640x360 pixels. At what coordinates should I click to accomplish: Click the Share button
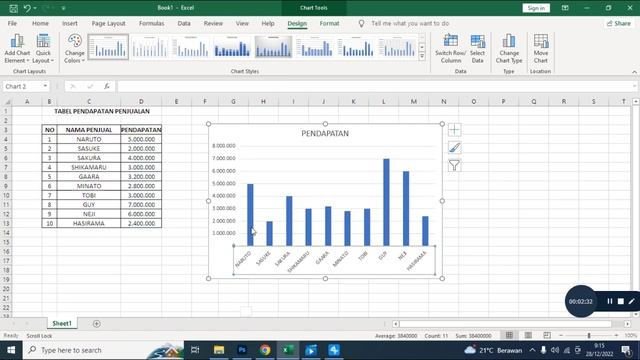tap(619, 24)
